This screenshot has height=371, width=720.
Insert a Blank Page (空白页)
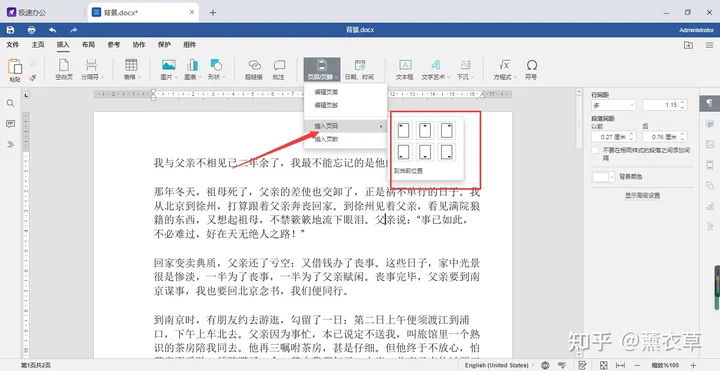(64, 69)
